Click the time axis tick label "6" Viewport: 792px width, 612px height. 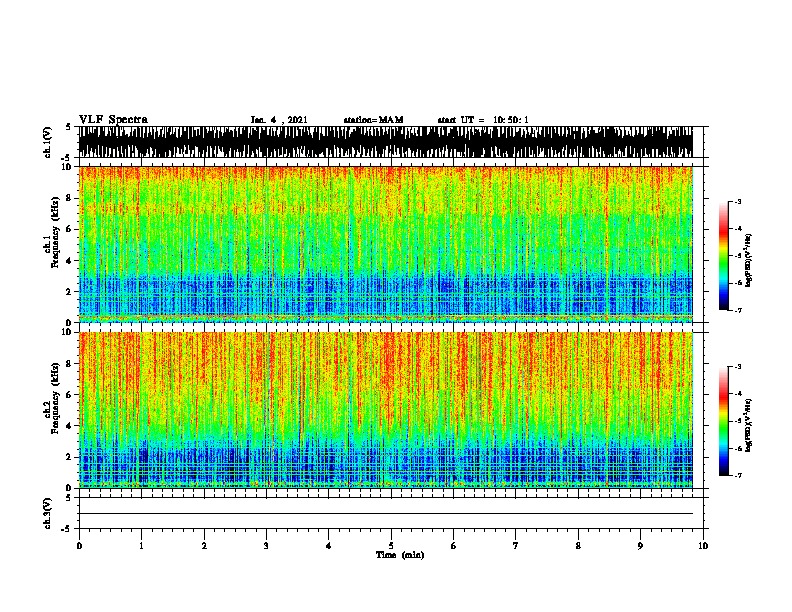click(x=454, y=546)
